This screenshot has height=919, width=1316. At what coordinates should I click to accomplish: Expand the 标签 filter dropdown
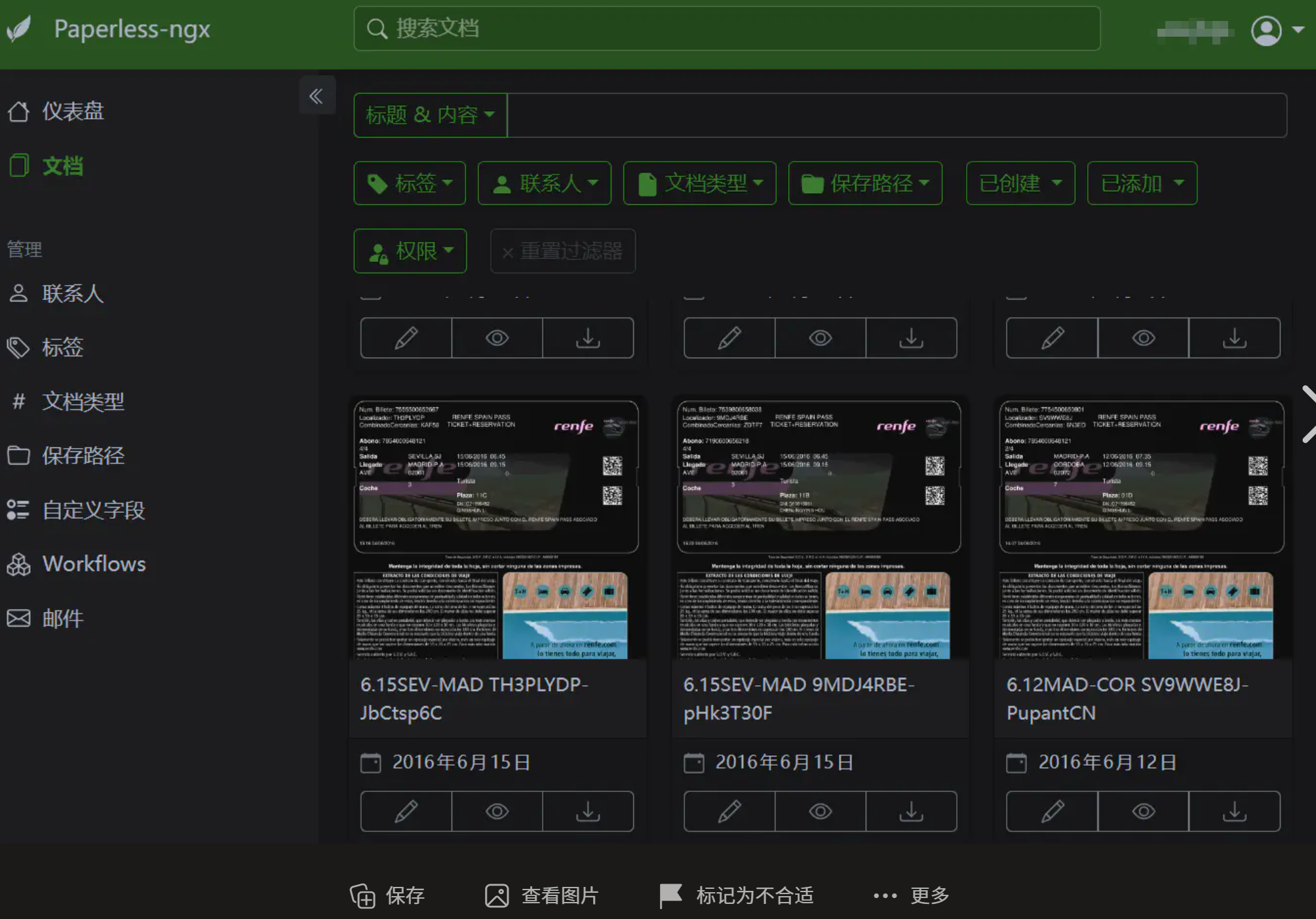pos(410,183)
